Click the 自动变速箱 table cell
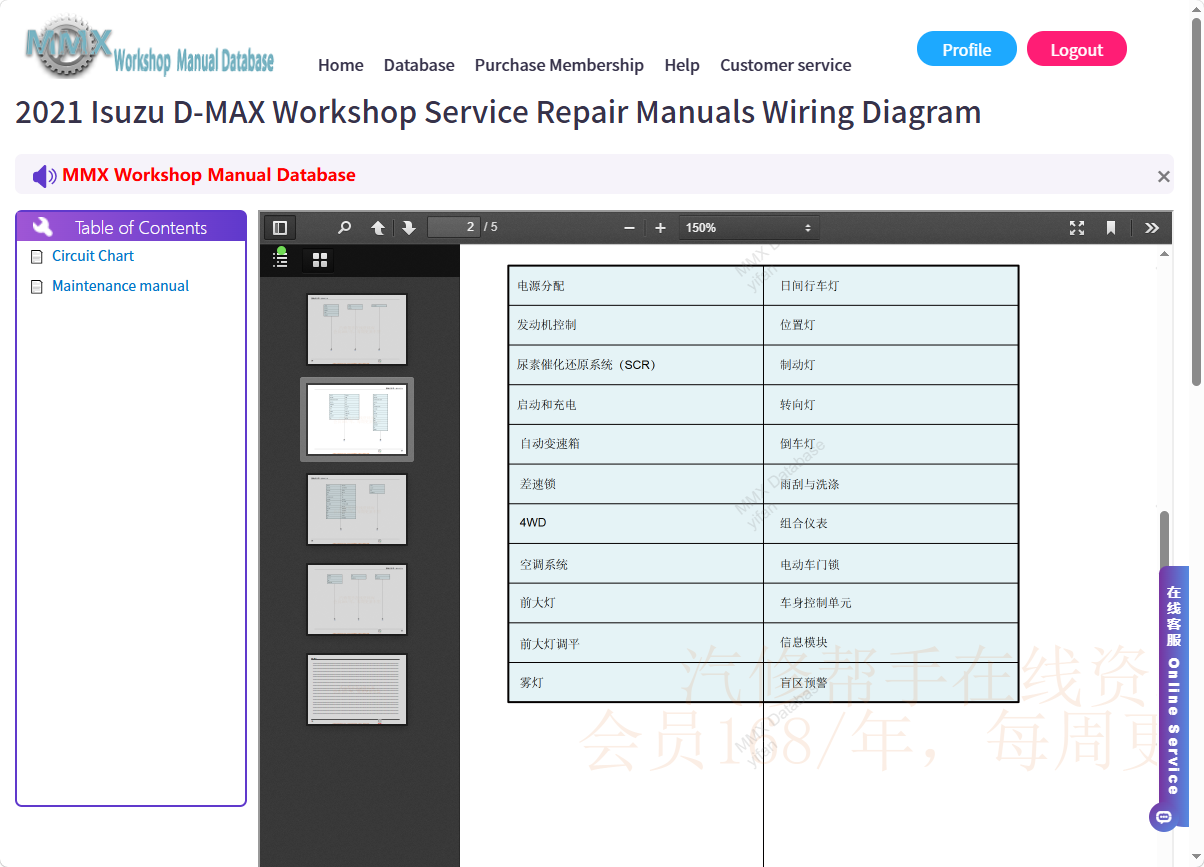 [x=636, y=444]
